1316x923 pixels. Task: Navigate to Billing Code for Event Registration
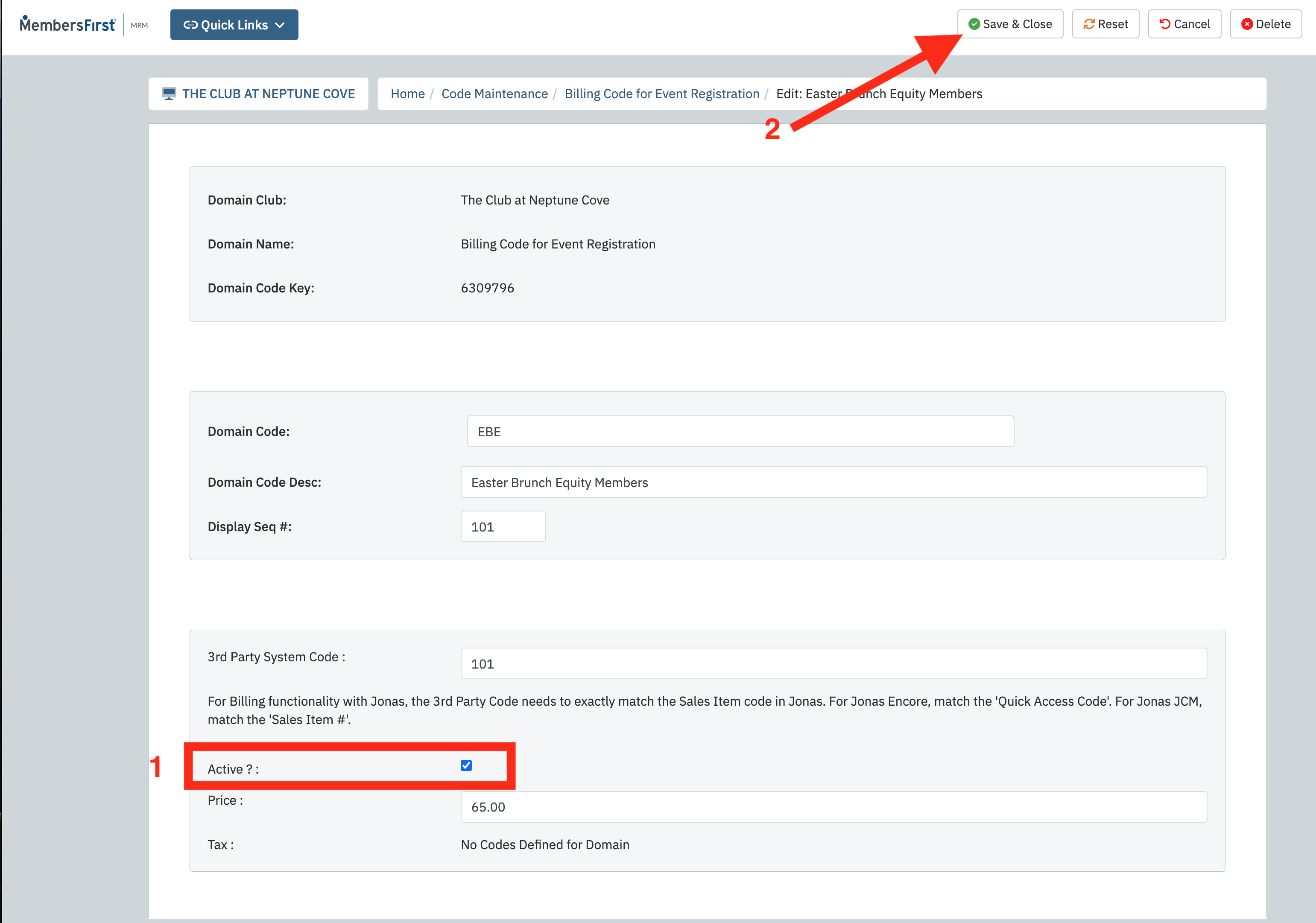pyautogui.click(x=661, y=94)
